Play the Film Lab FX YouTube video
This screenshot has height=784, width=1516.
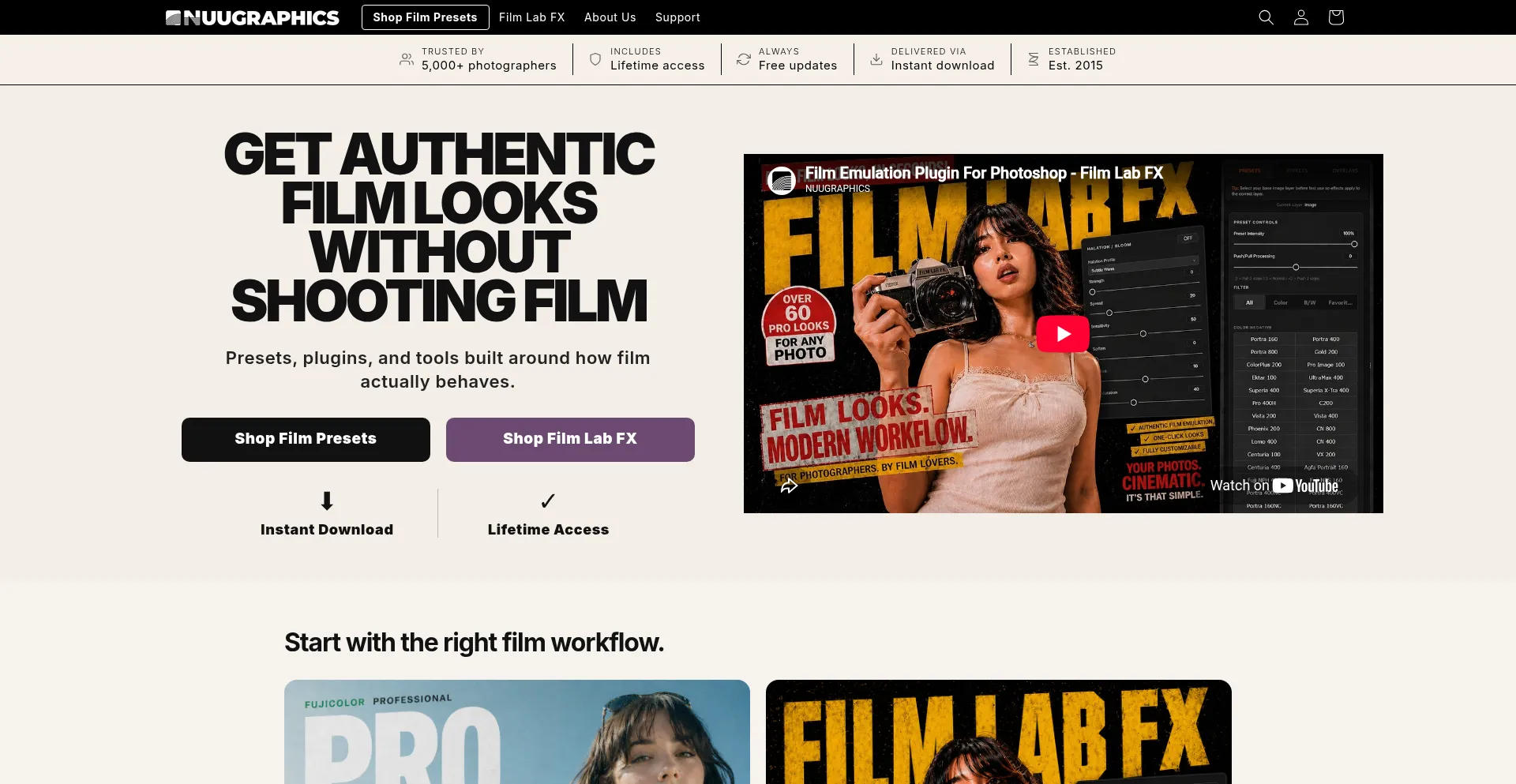(x=1063, y=334)
